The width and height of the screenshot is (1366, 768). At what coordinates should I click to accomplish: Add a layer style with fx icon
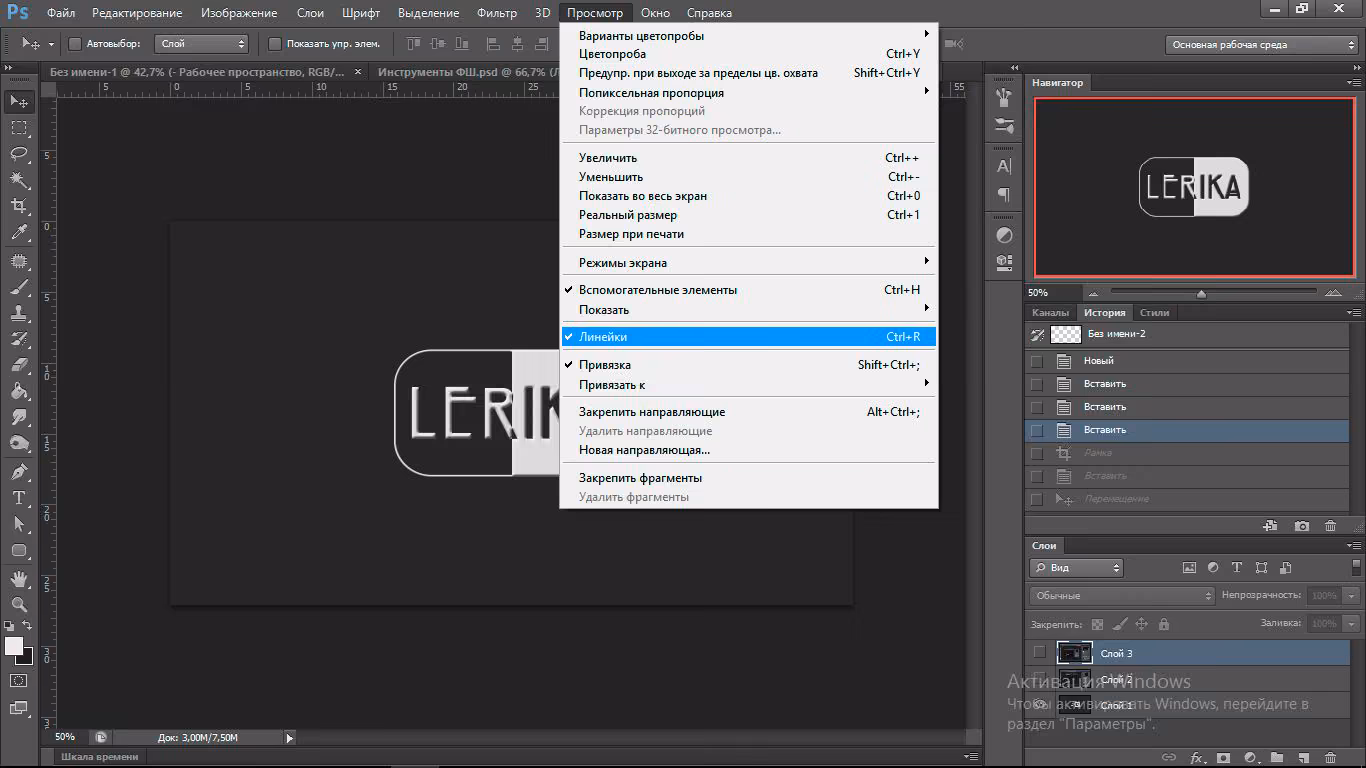pos(1196,757)
